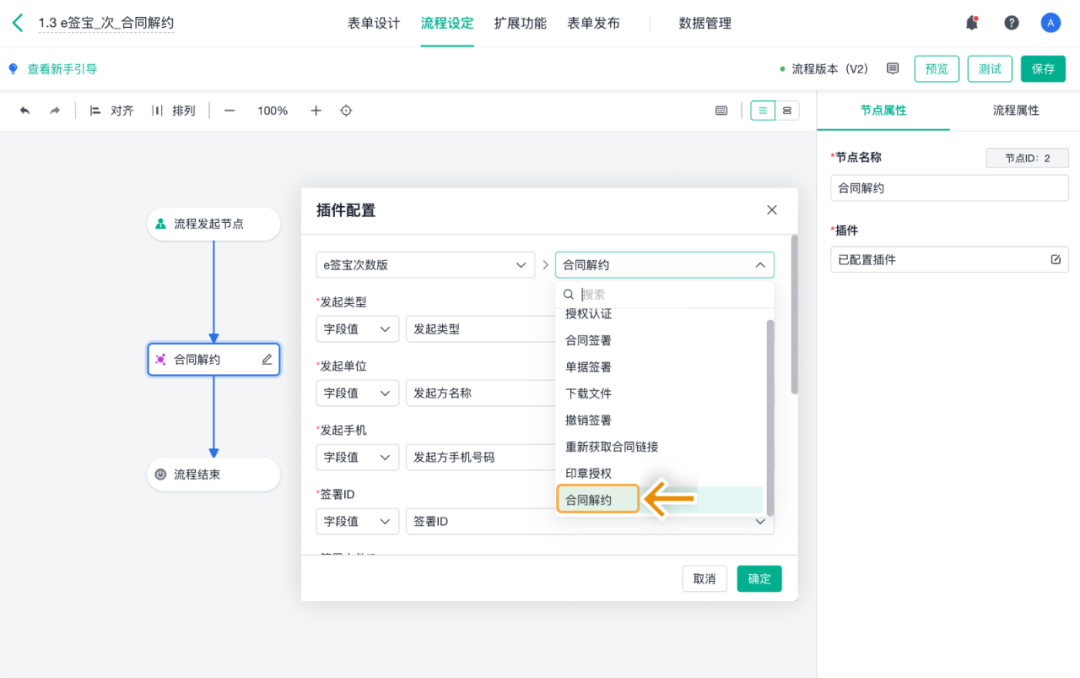Click the form title 1.3 e签宝_次_合同解约
This screenshot has height=678, width=1080.
[106, 23]
